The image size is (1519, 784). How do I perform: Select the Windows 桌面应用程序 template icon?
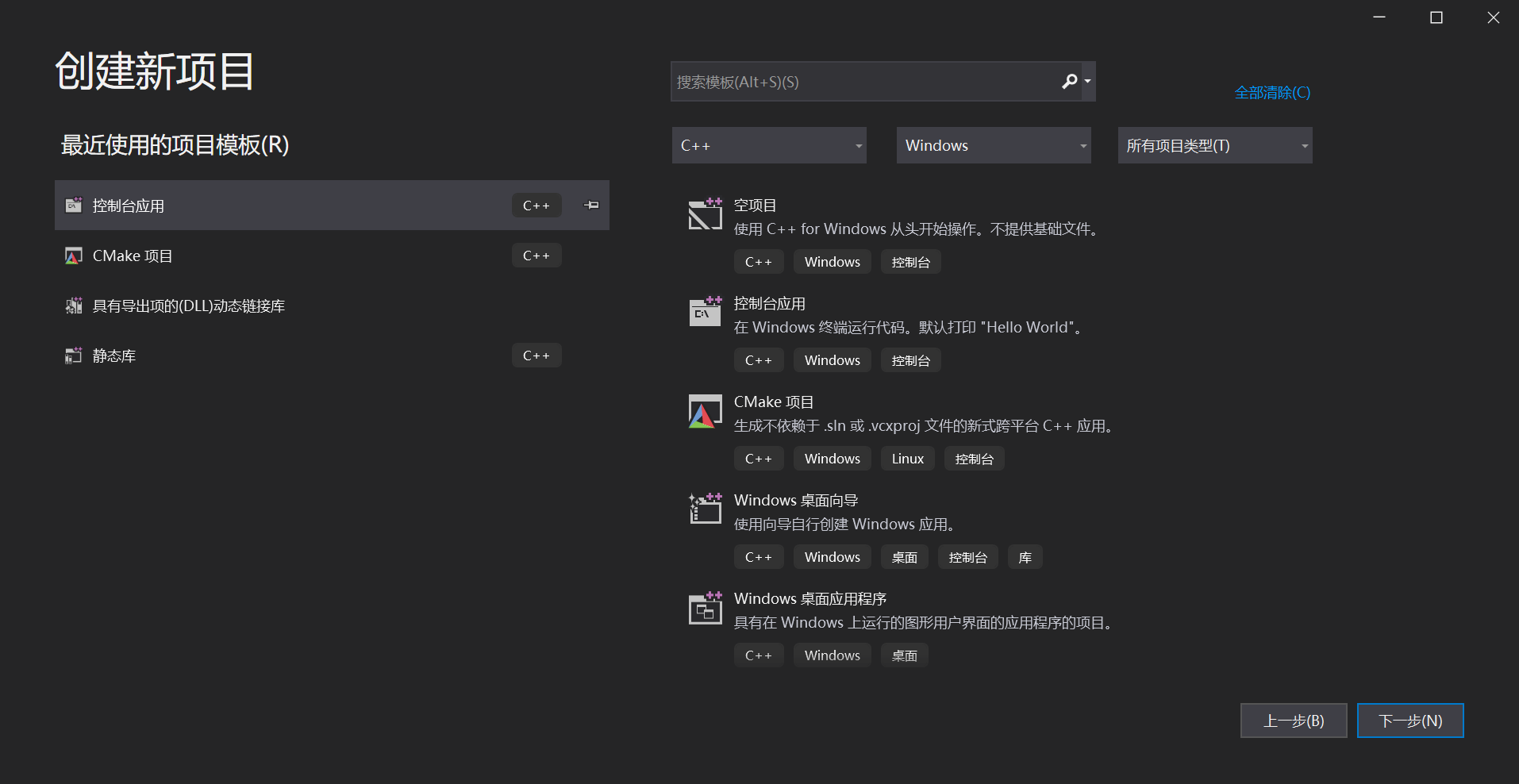(x=705, y=609)
